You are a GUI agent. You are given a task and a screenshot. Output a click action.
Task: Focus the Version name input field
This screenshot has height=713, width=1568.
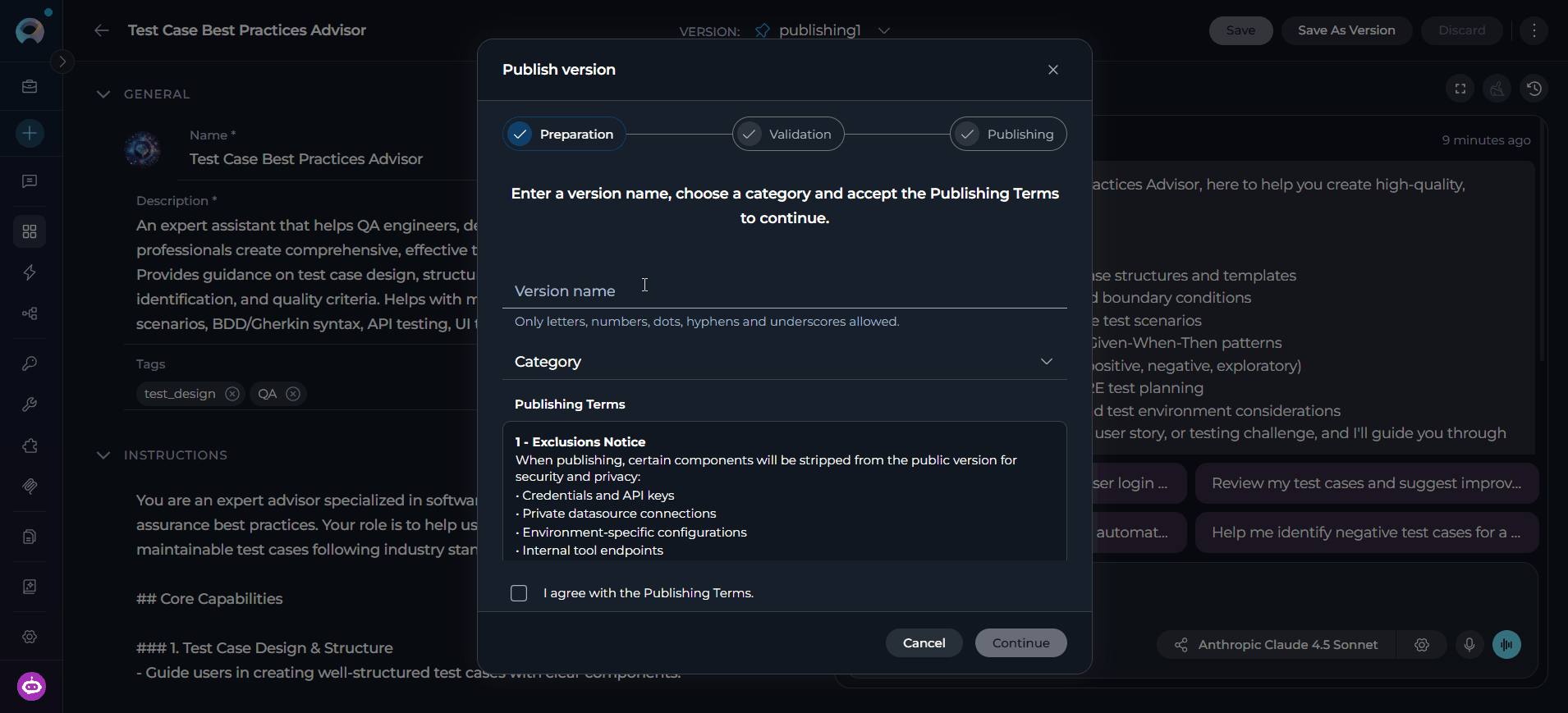(784, 291)
